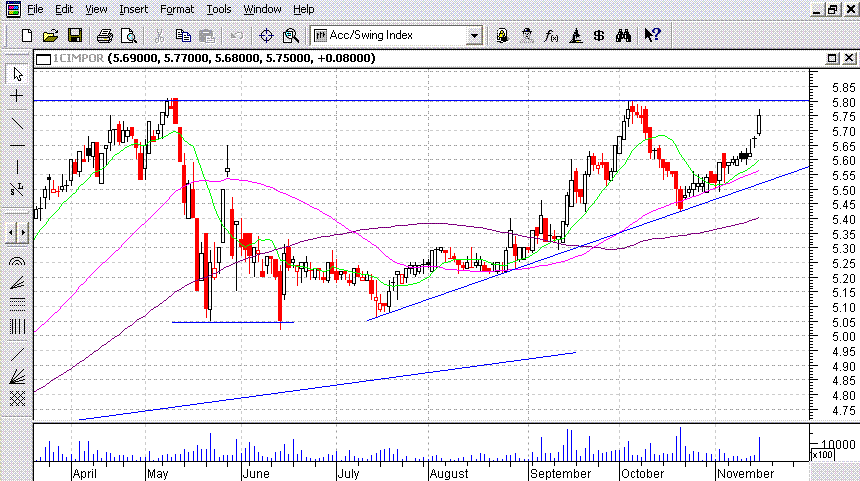Open Indicator Builder f(x) icon
The width and height of the screenshot is (860, 481).
click(551, 36)
